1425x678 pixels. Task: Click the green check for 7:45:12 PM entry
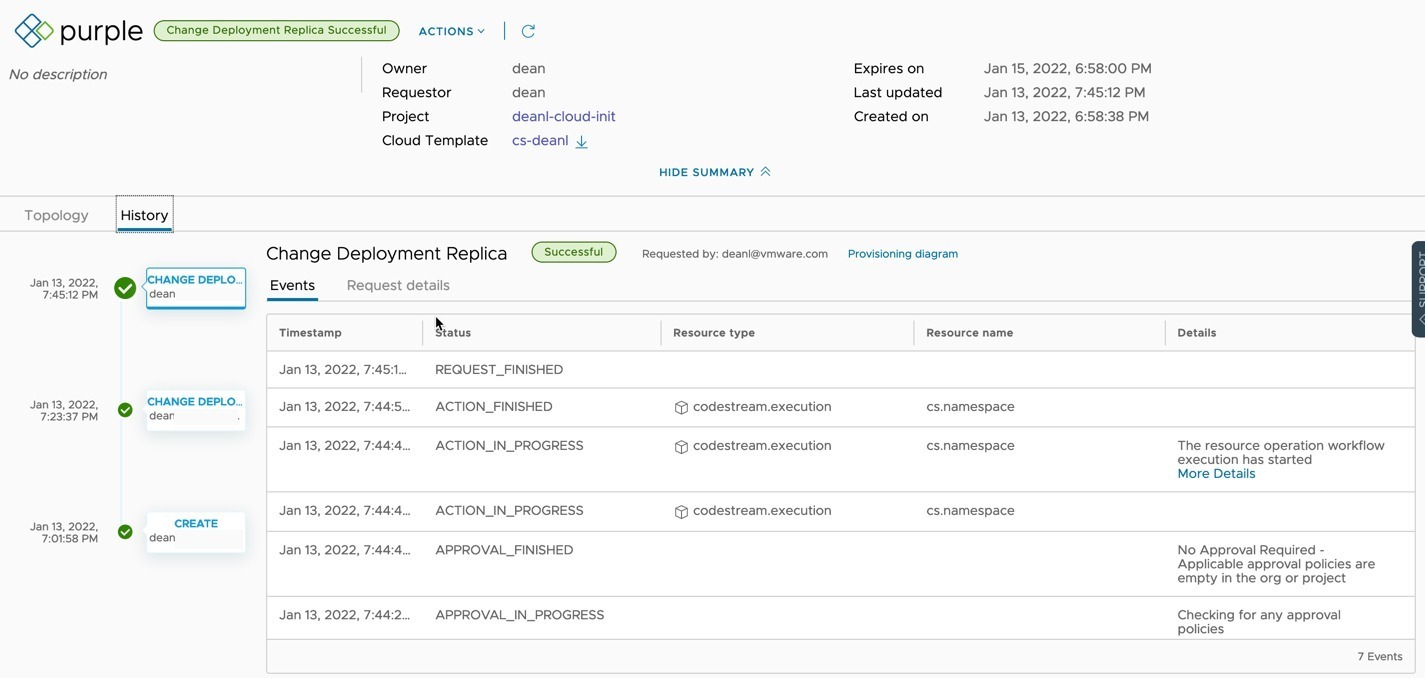[x=125, y=288]
